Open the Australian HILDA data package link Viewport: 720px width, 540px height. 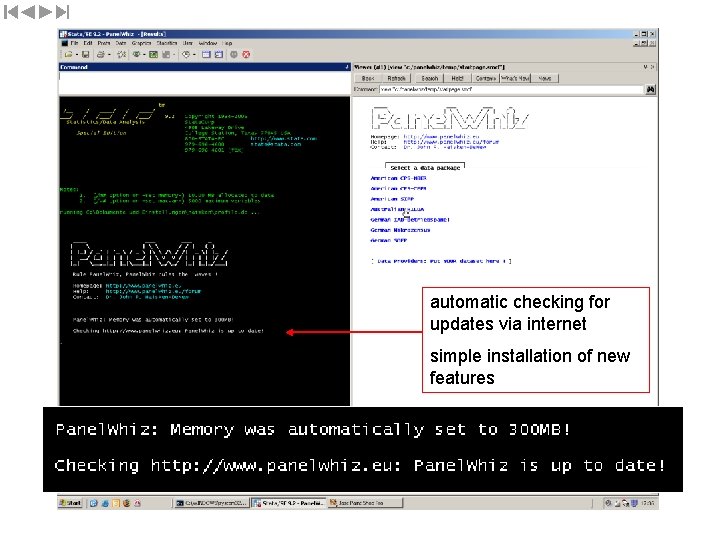[x=397, y=209]
